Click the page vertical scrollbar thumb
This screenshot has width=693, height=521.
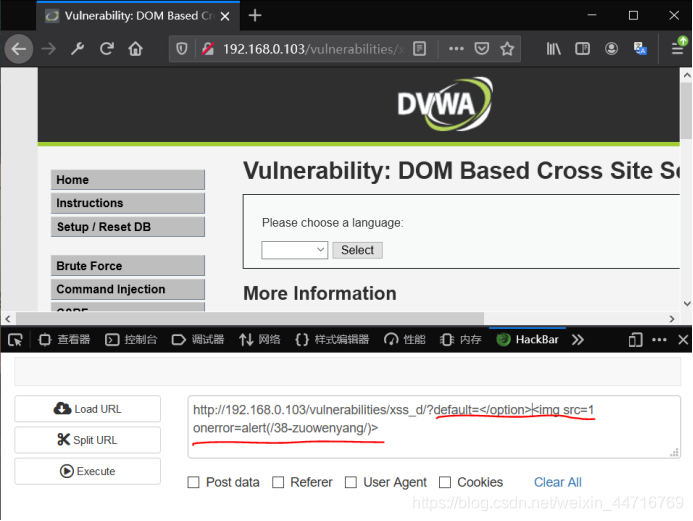[x=686, y=110]
